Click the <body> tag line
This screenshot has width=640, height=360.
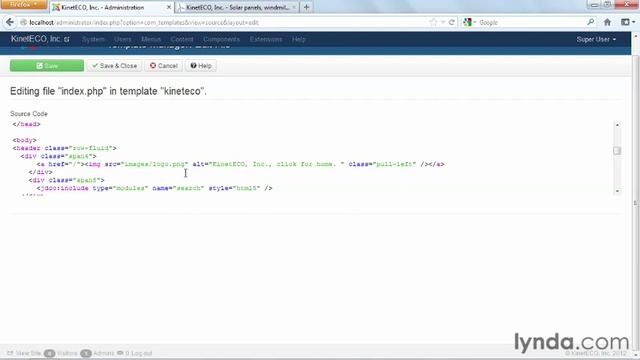coord(24,140)
